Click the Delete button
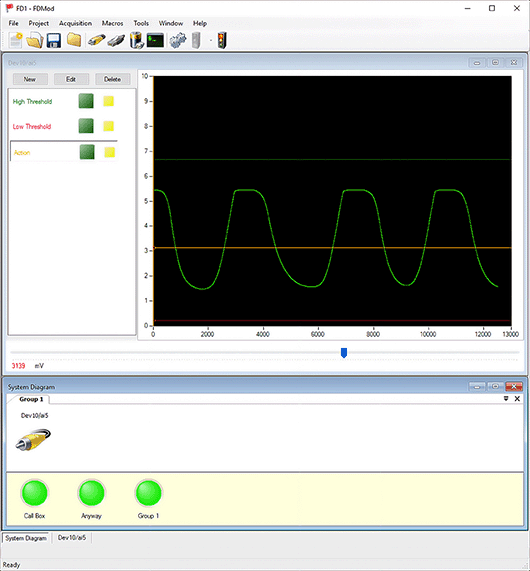The width and height of the screenshot is (530, 571). coord(112,79)
